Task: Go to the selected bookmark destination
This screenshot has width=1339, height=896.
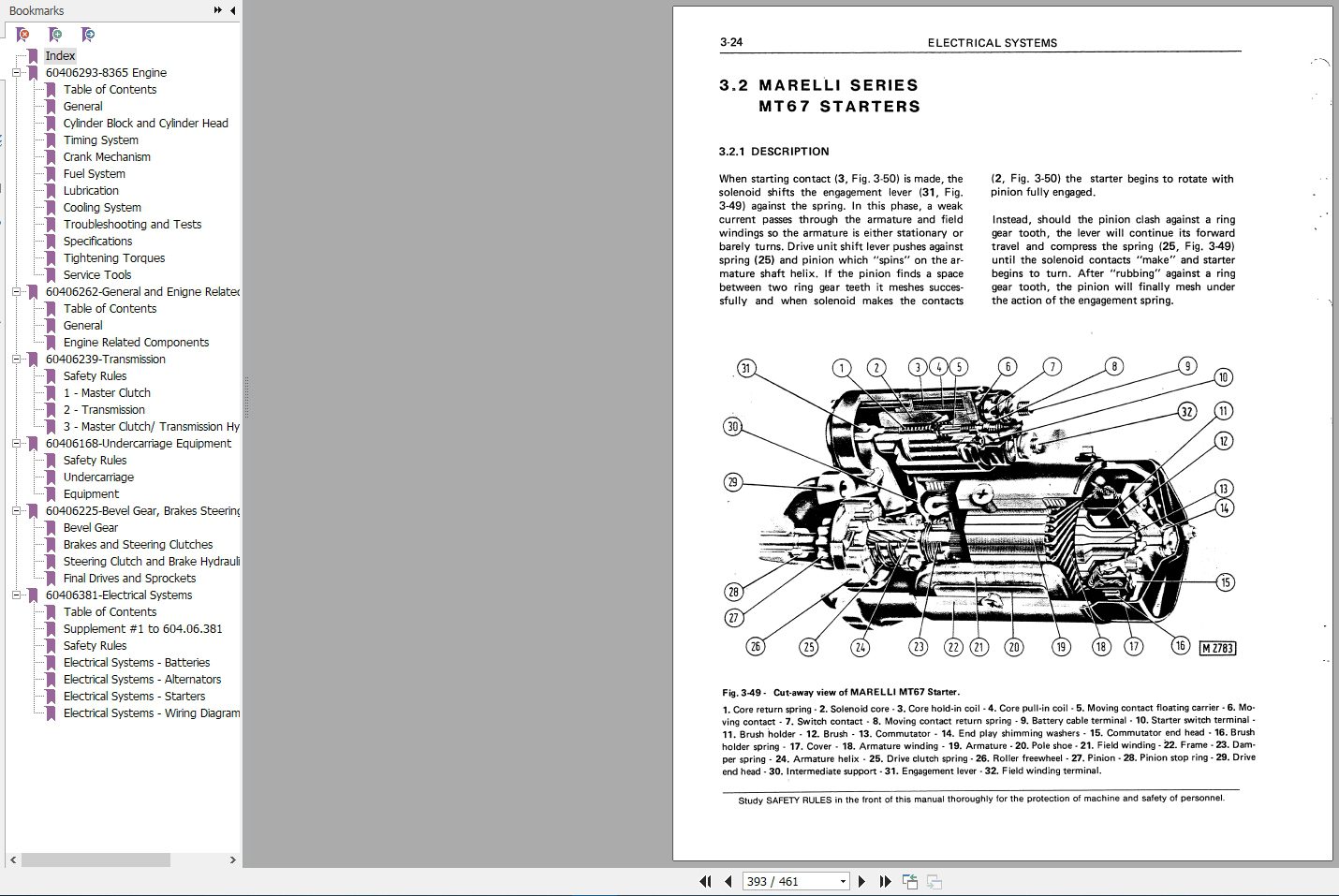Action: [x=88, y=35]
